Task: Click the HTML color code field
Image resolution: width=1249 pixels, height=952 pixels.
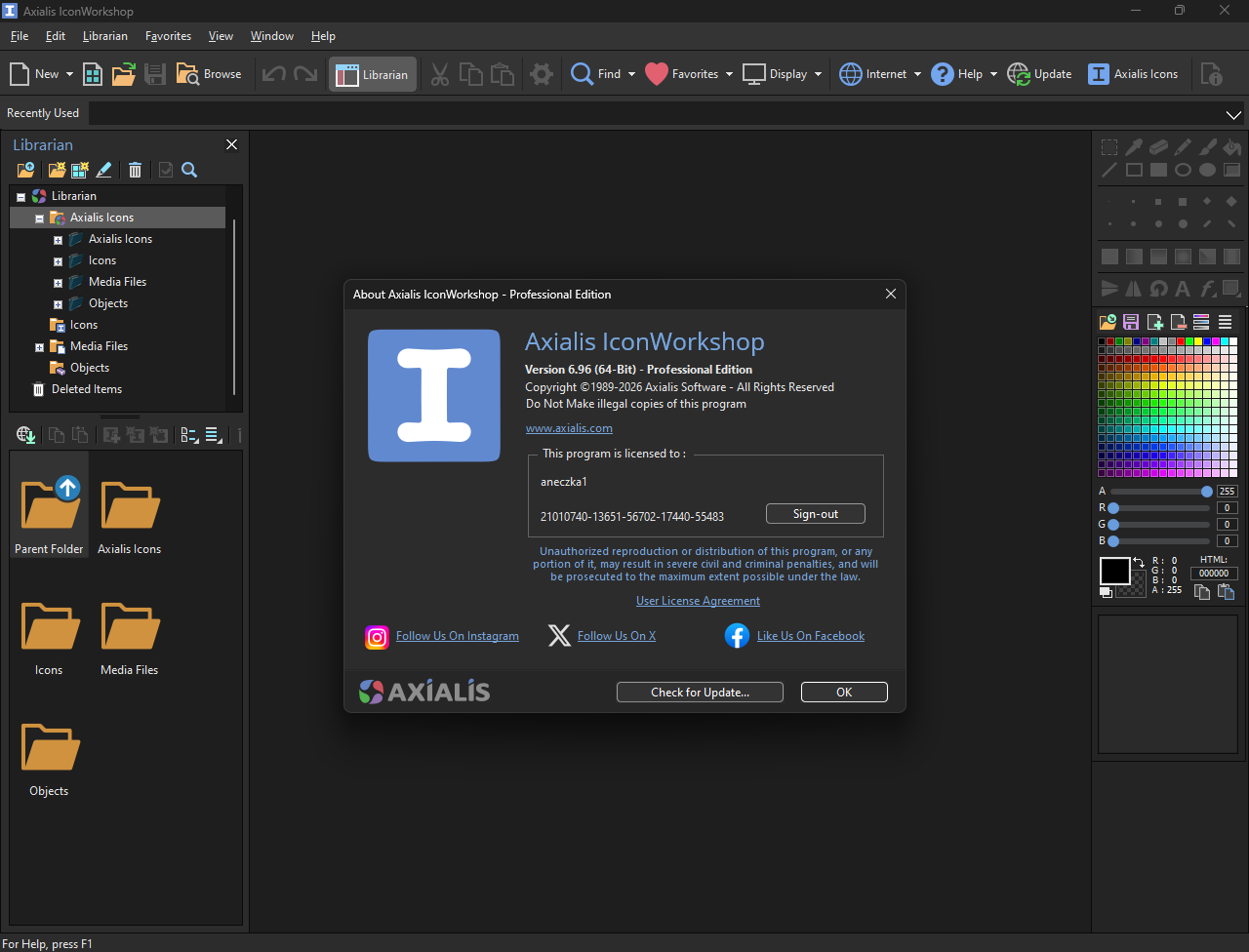Action: [1214, 574]
